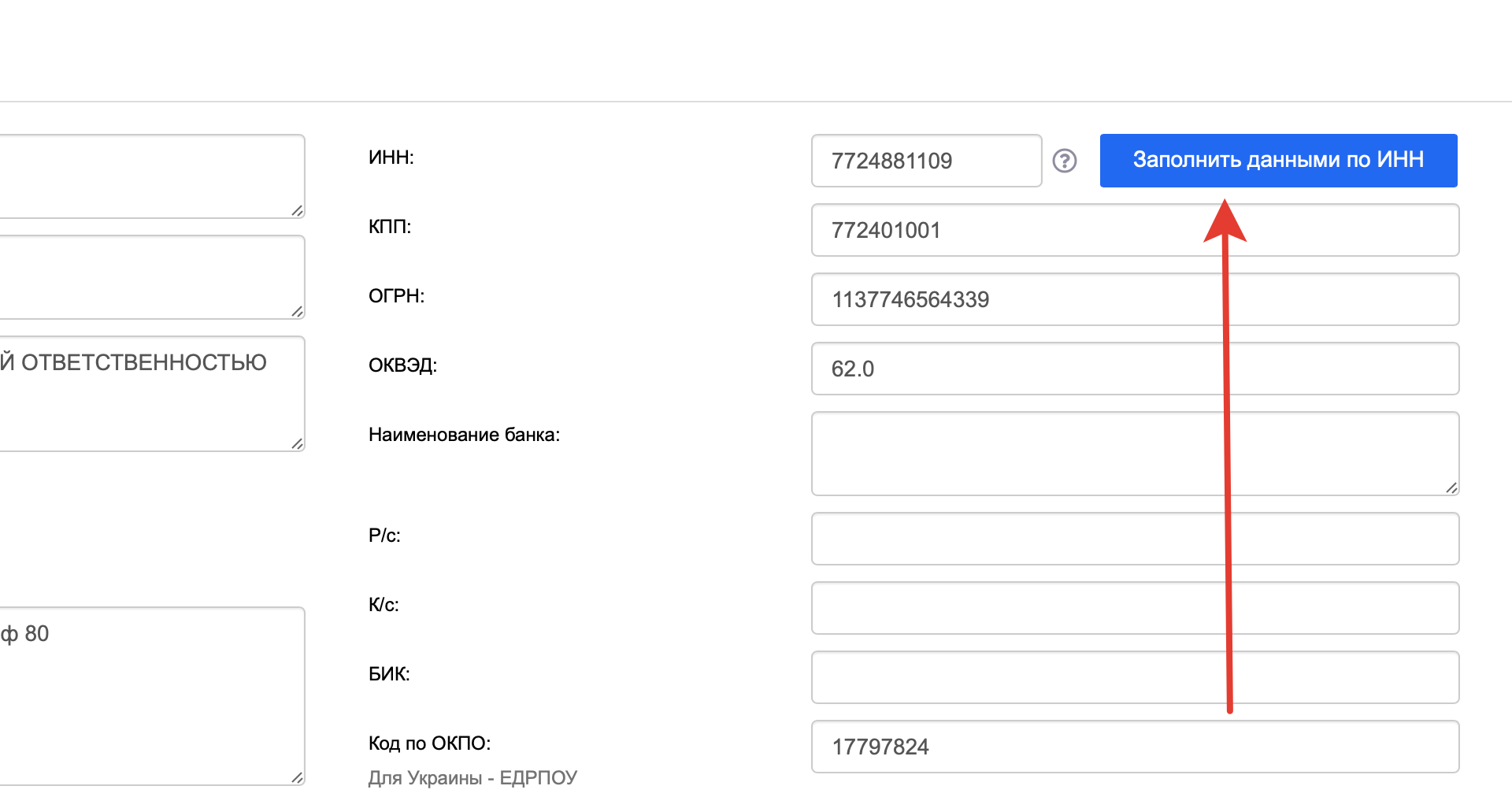Click the question mark help icon beside ИНН
The width and height of the screenshot is (1512, 797).
pyautogui.click(x=1065, y=161)
